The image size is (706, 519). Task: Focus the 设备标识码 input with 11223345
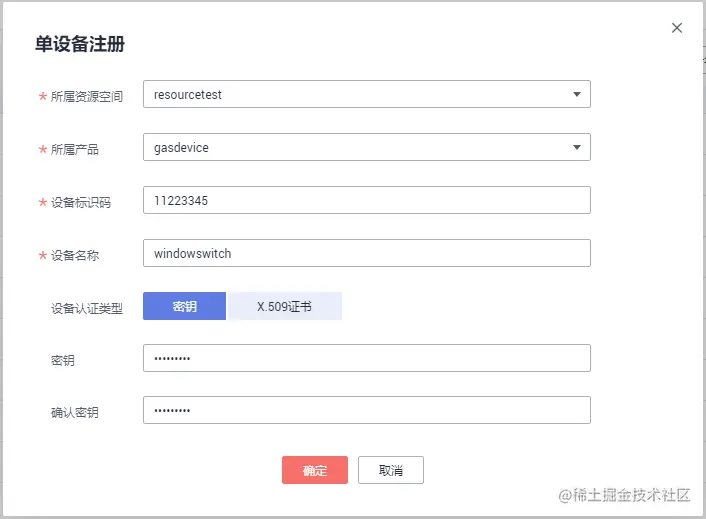(367, 200)
